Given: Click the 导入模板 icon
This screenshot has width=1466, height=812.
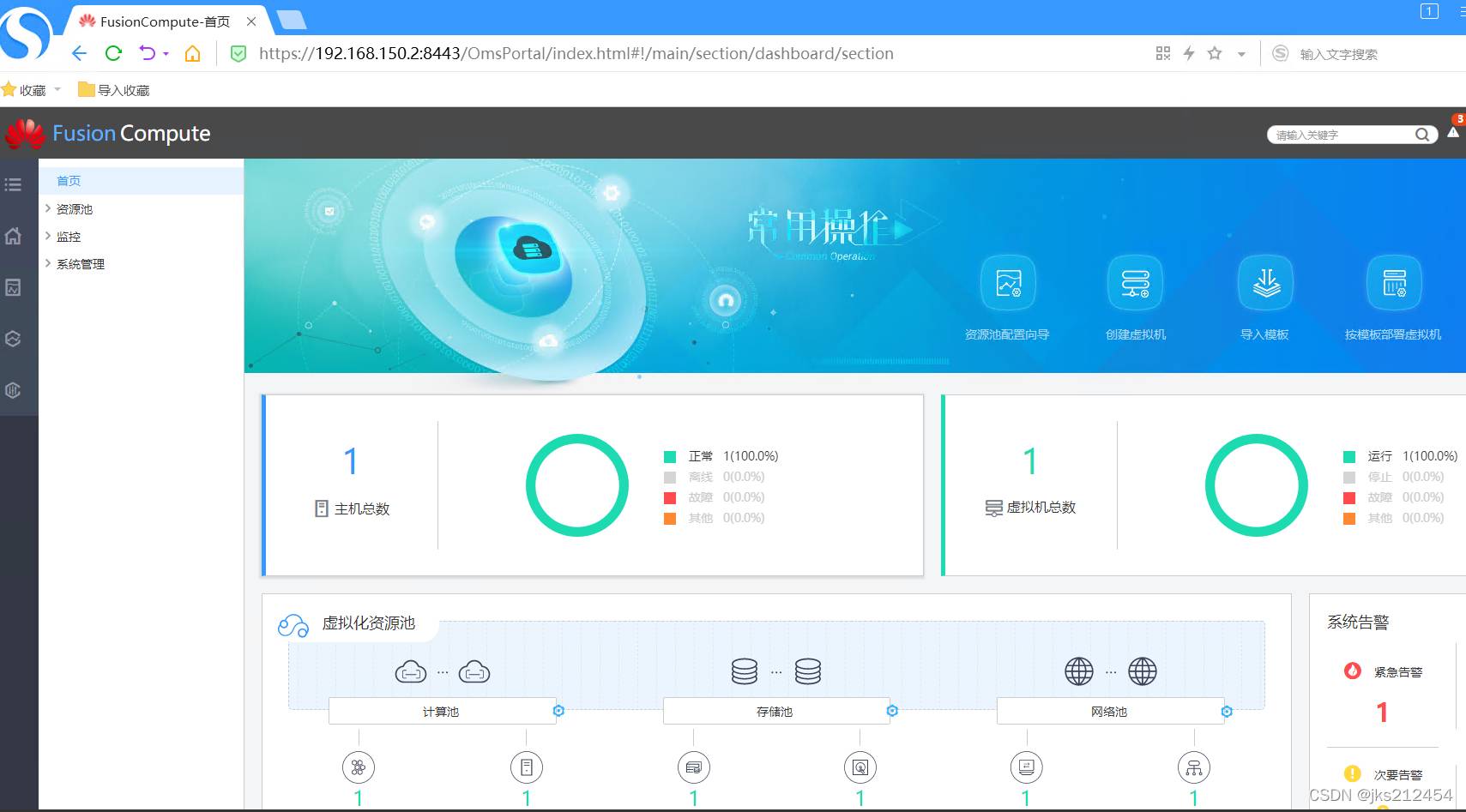Looking at the screenshot, I should click(1265, 283).
